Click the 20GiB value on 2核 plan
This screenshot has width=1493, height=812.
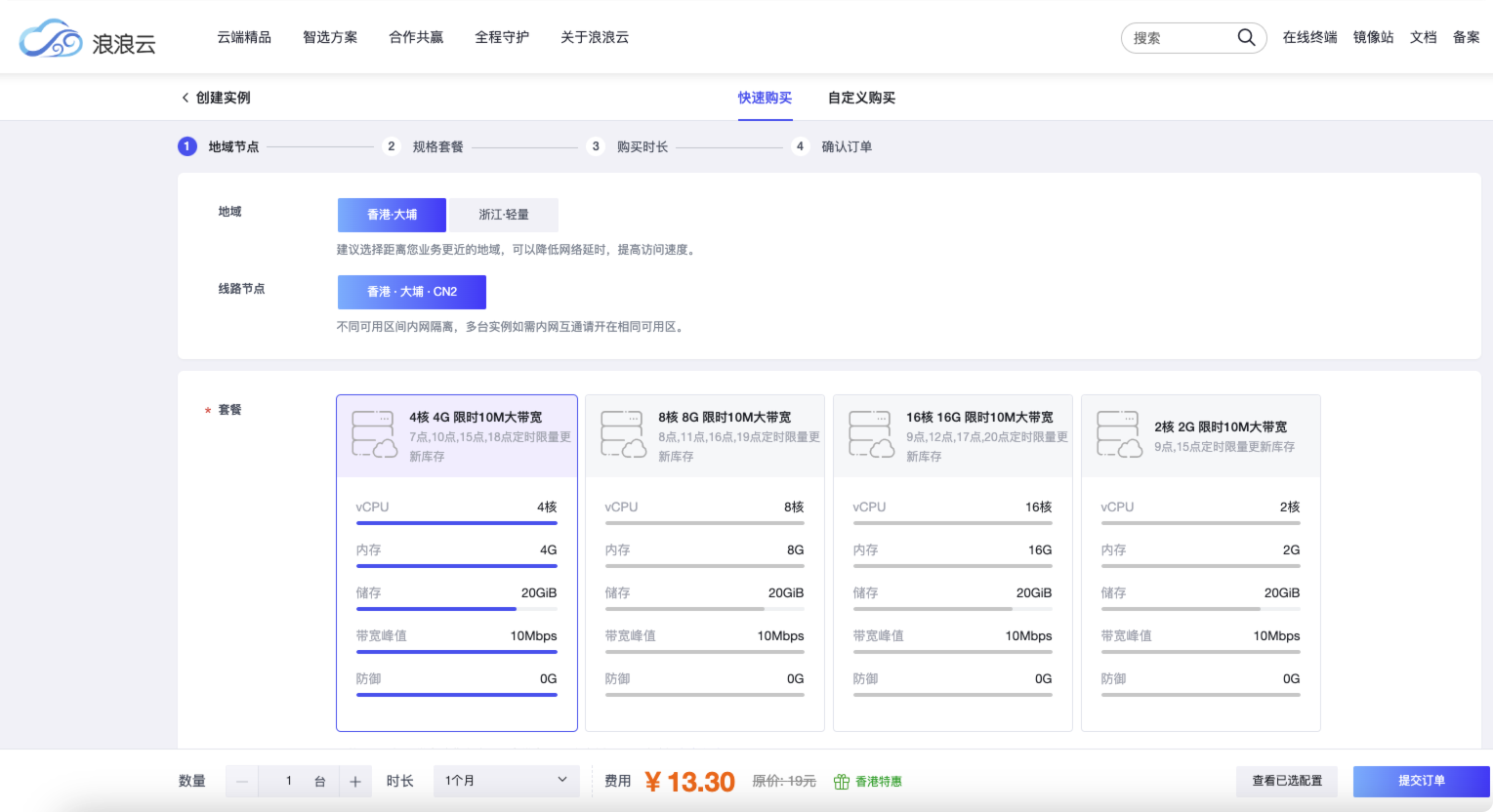(1282, 593)
